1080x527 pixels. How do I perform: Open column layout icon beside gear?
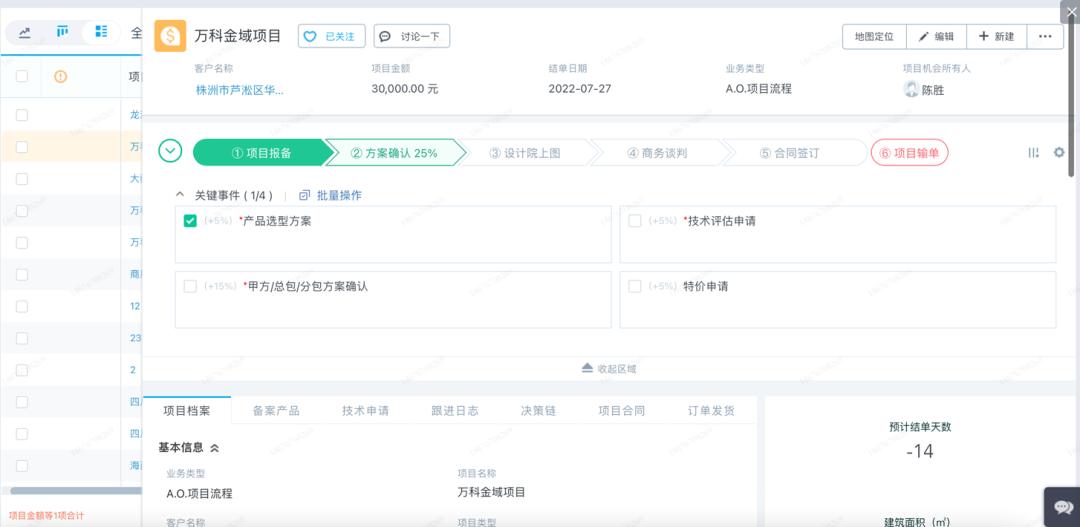(1033, 153)
